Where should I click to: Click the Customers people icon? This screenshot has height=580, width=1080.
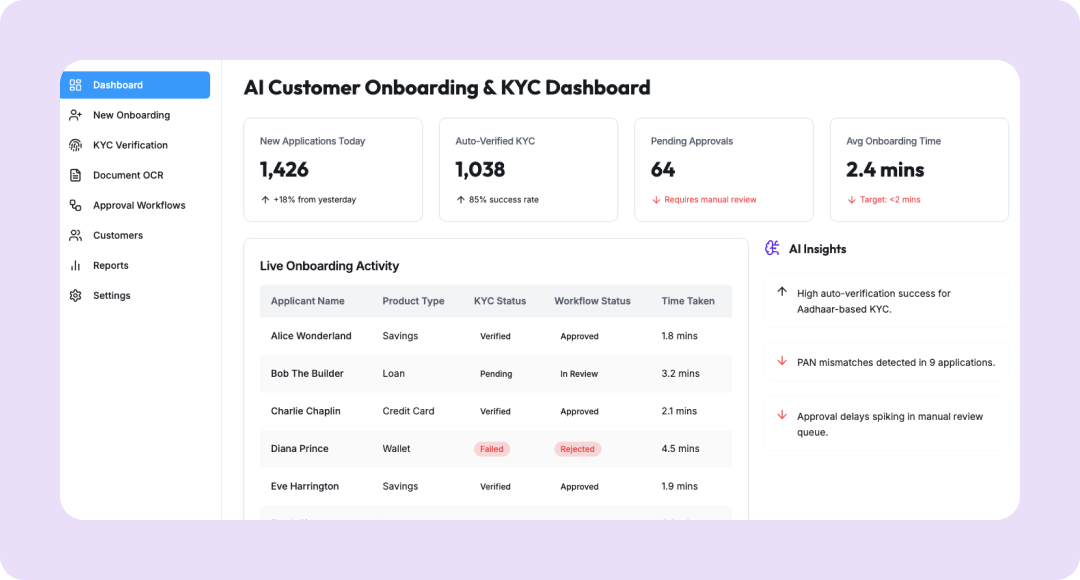pos(75,235)
